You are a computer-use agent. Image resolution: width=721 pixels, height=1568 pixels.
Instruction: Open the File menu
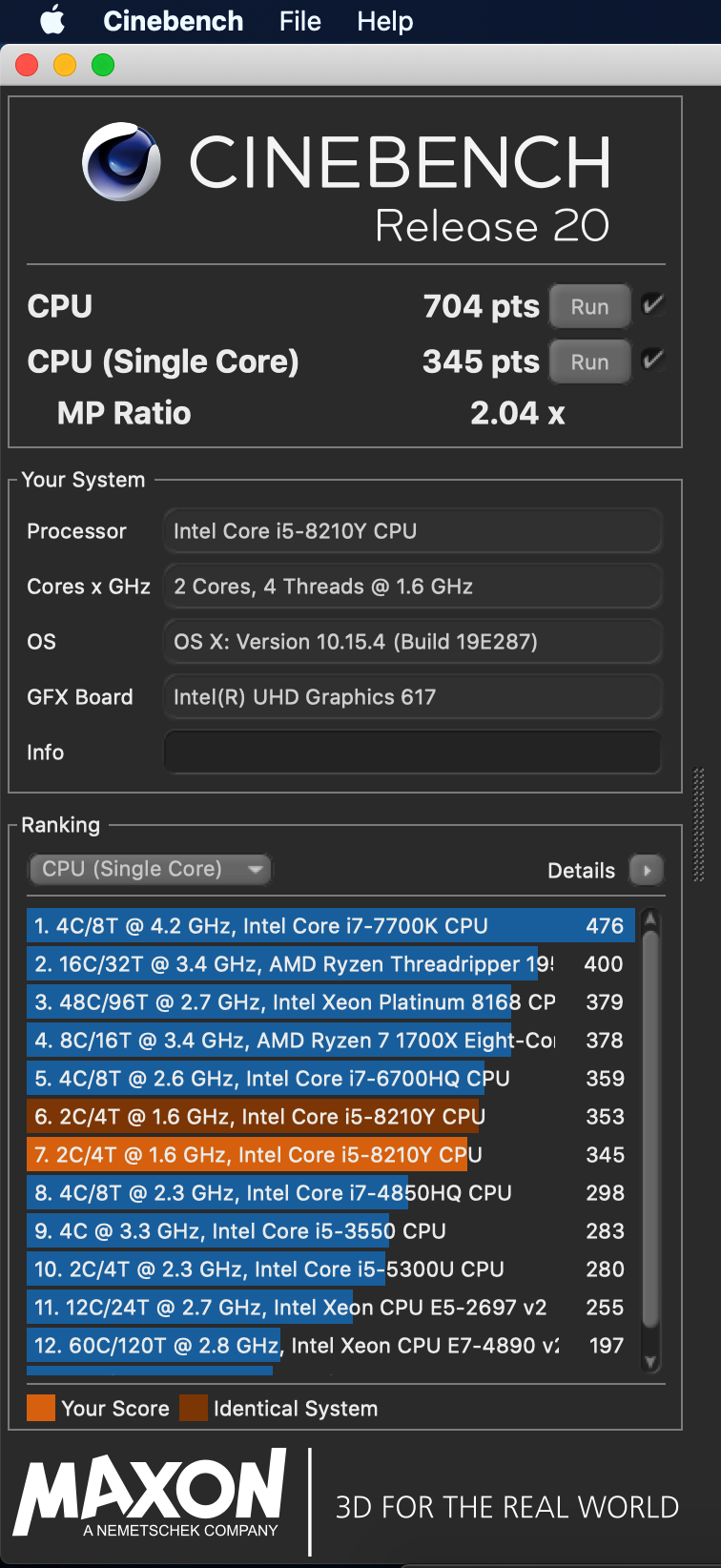(299, 21)
